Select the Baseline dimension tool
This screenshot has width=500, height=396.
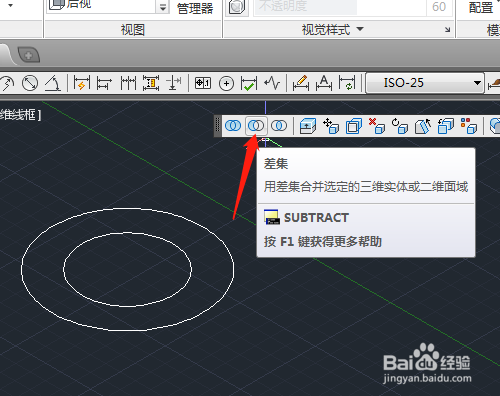[x=104, y=83]
